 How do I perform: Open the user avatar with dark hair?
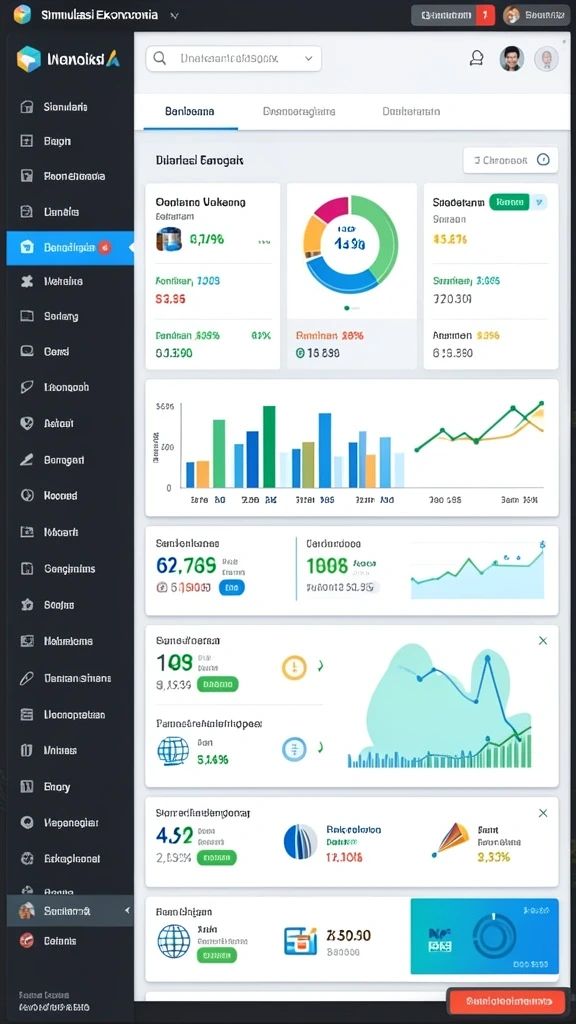(511, 59)
